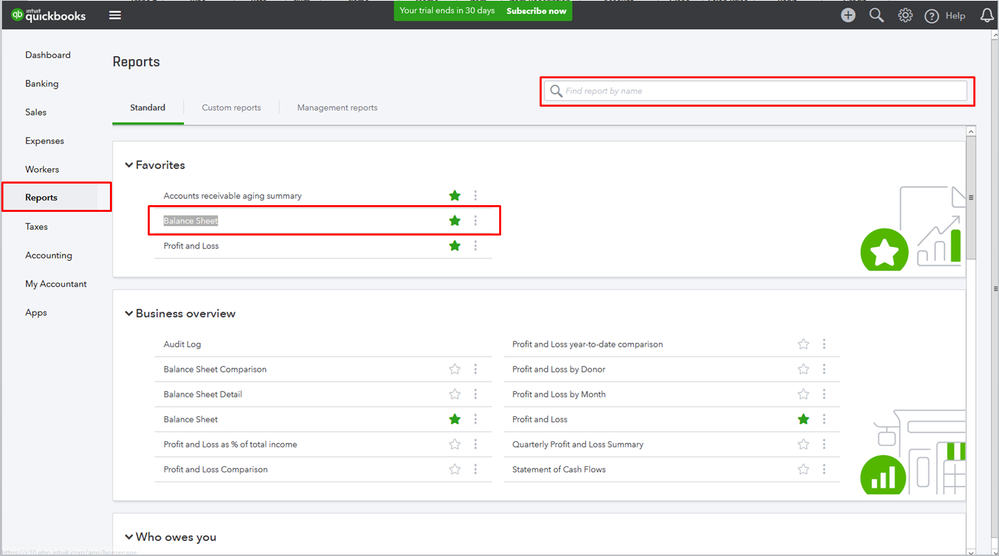Open the Settings gear menu
This screenshot has height=556, width=999.
tap(905, 15)
